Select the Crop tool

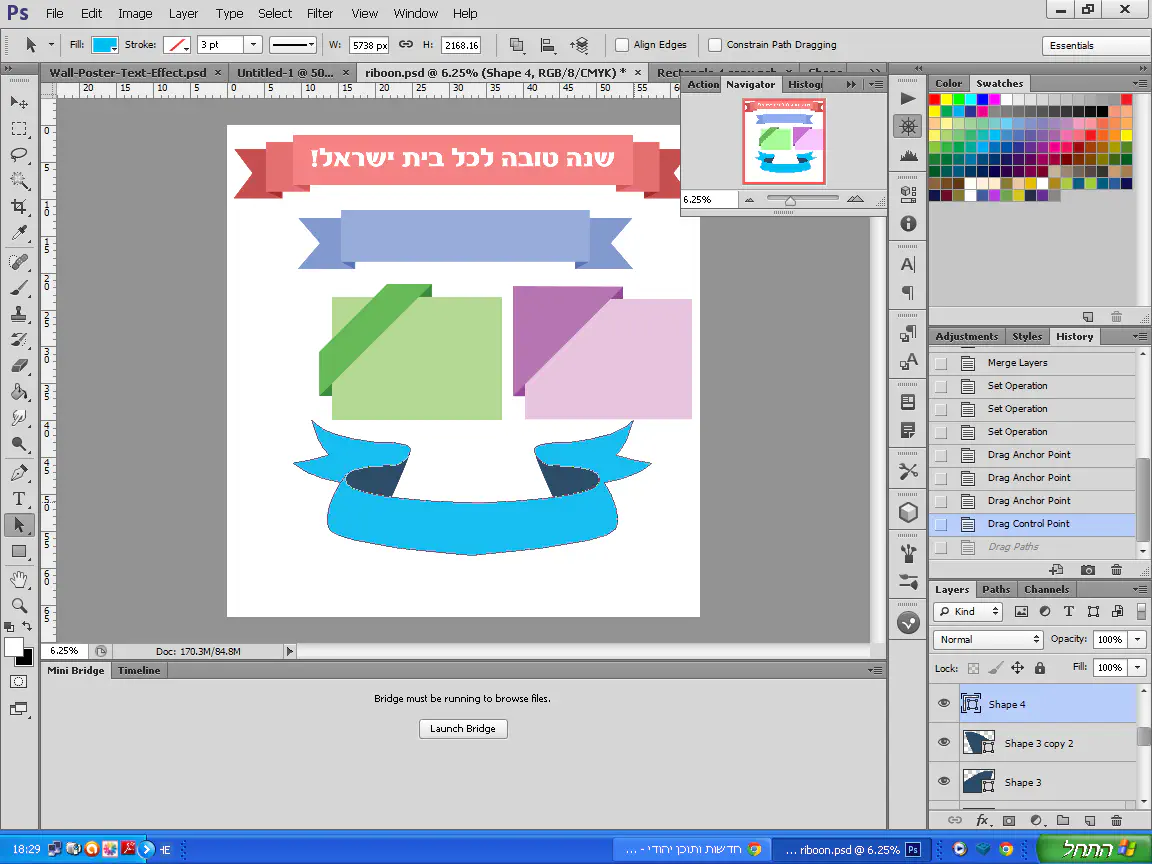click(x=19, y=207)
